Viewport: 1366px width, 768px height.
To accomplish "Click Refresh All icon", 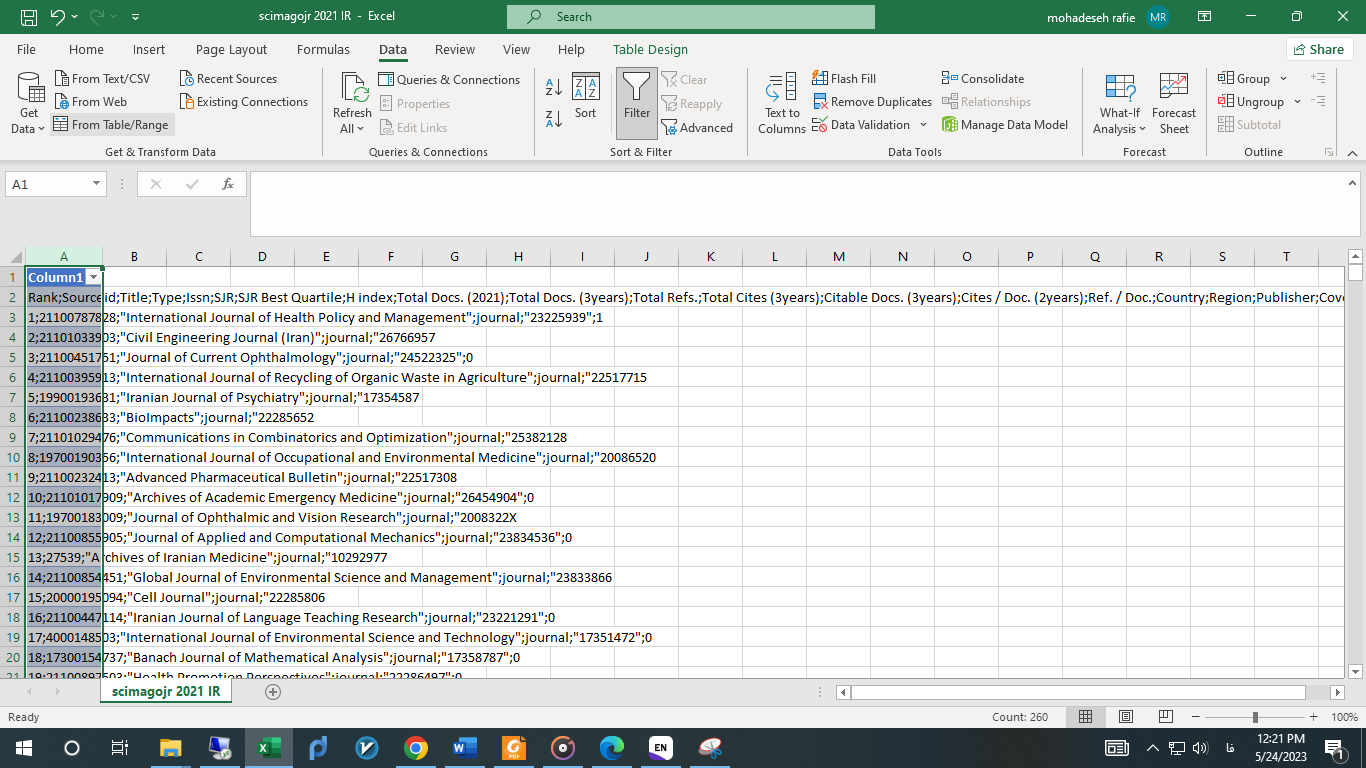I will pos(353,90).
